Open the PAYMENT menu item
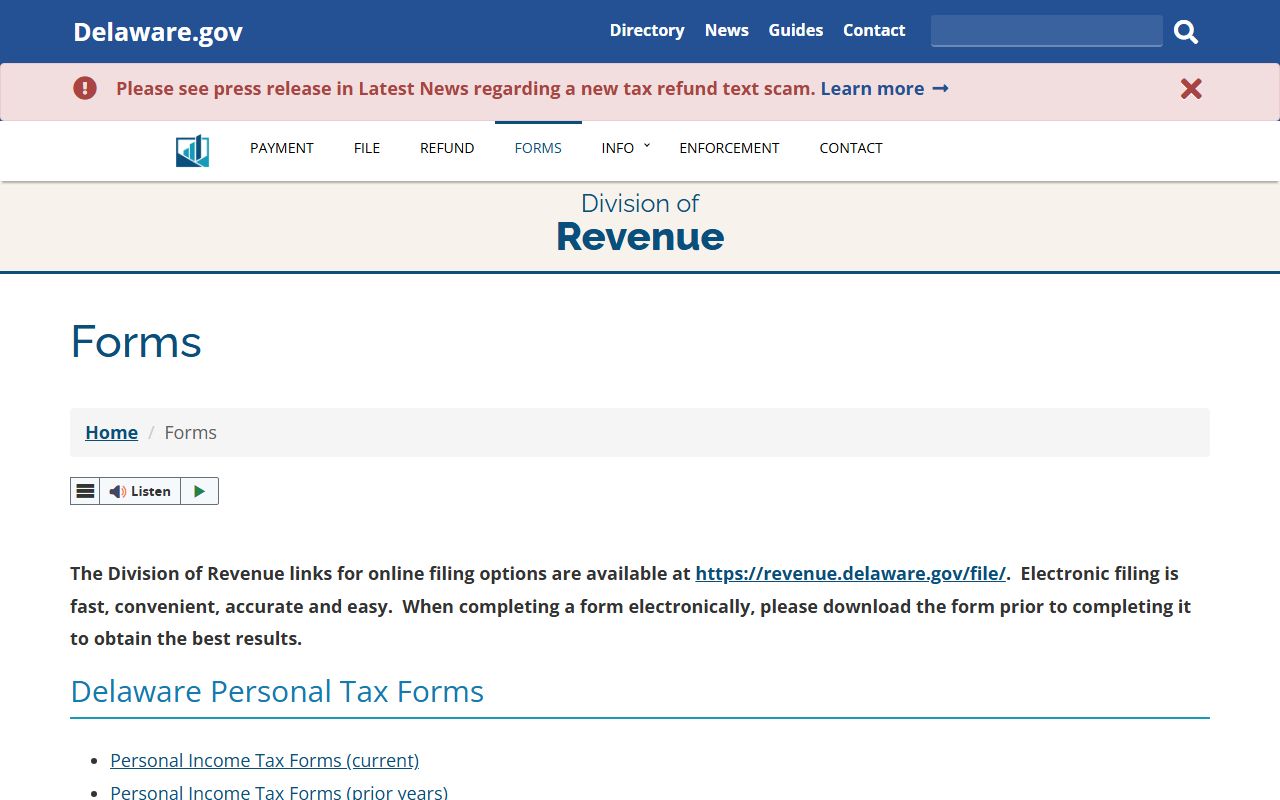This screenshot has height=800, width=1280. coord(282,148)
